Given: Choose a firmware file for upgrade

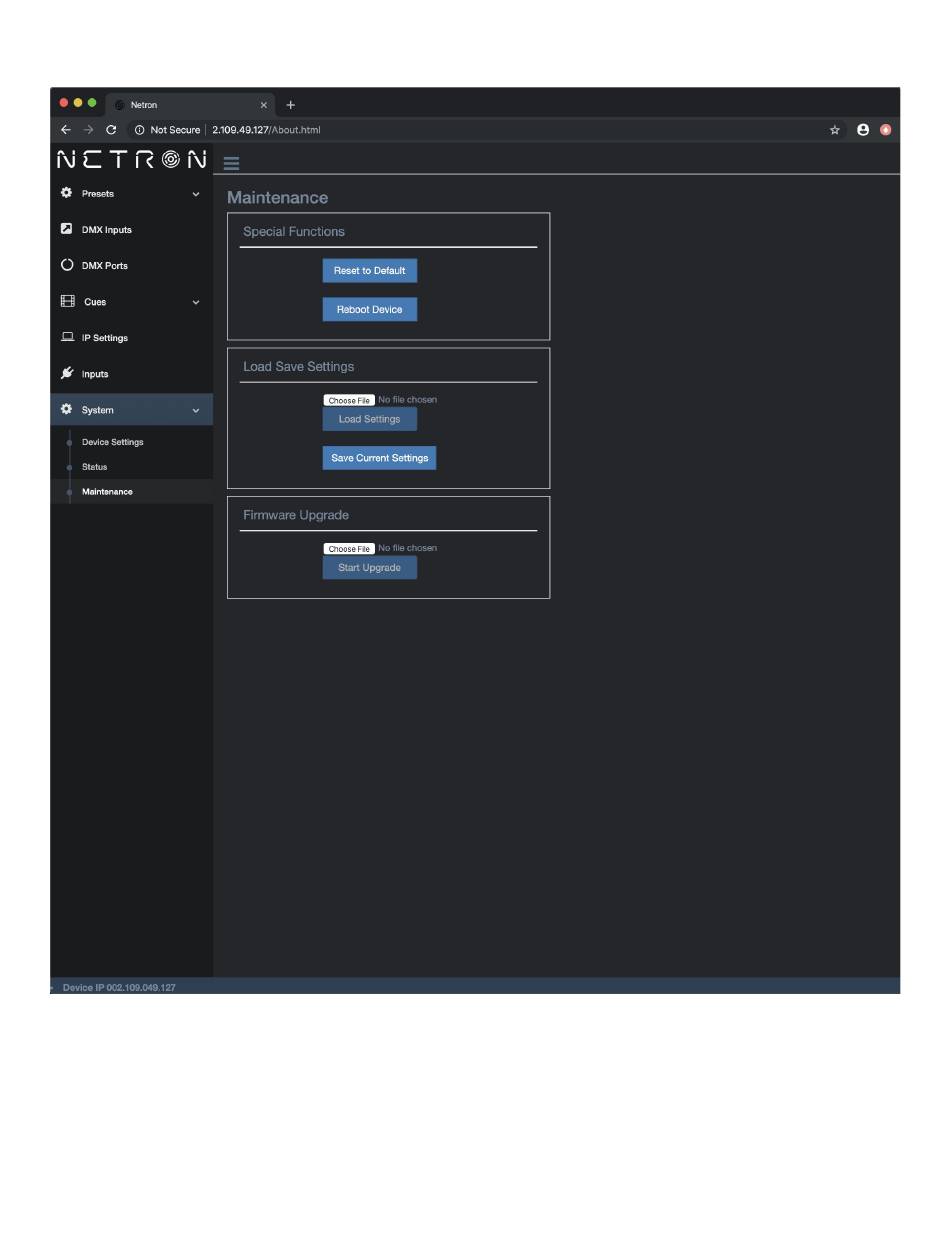Looking at the screenshot, I should pyautogui.click(x=348, y=549).
